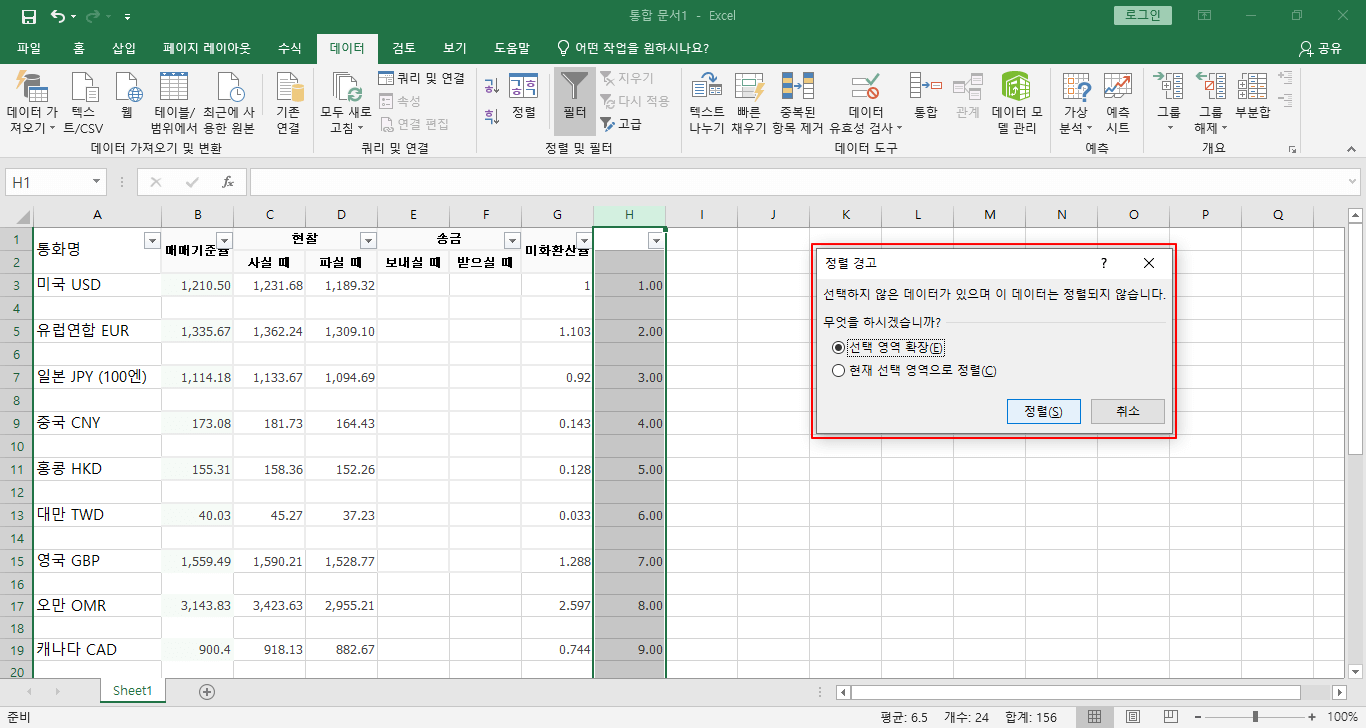The width and height of the screenshot is (1366, 728).
Task: Select the Sheet1 tab
Action: tap(132, 690)
